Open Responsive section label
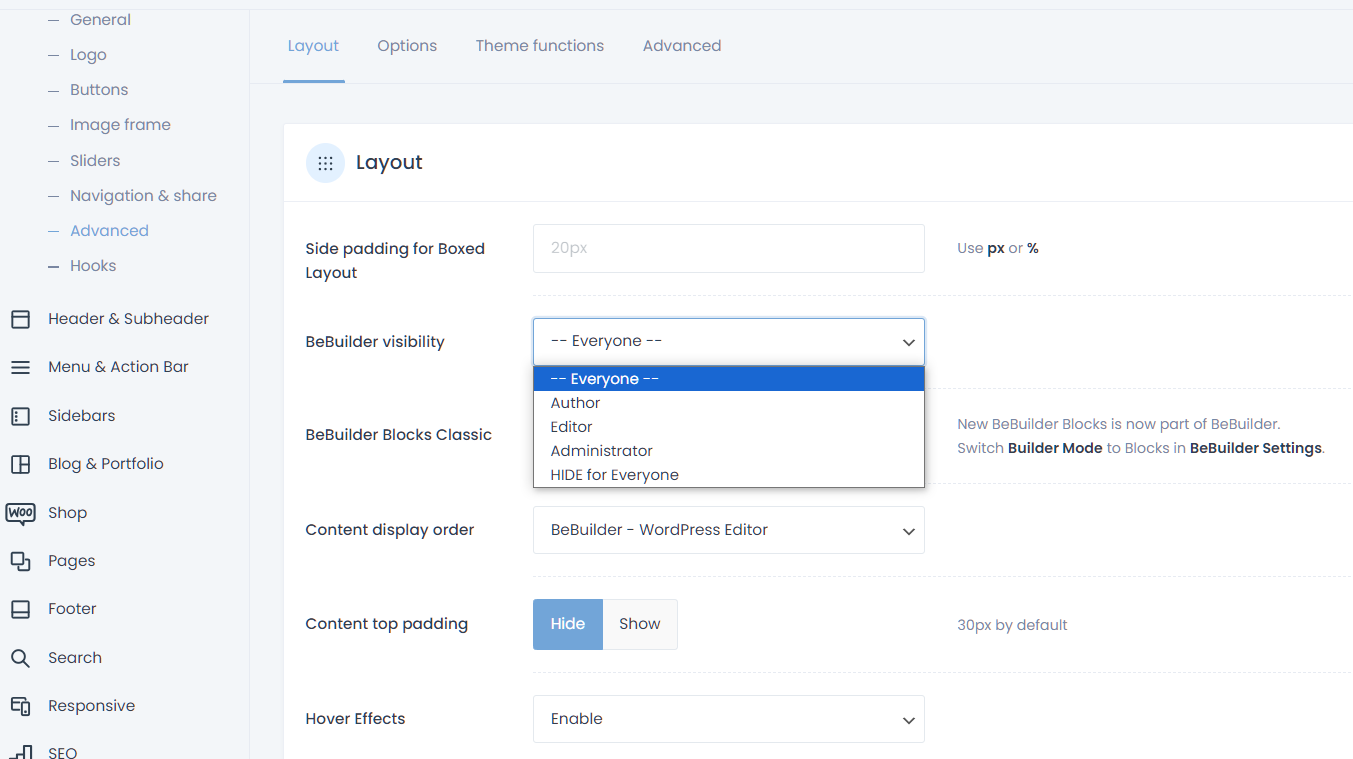This screenshot has width=1353, height=759. click(x=91, y=706)
